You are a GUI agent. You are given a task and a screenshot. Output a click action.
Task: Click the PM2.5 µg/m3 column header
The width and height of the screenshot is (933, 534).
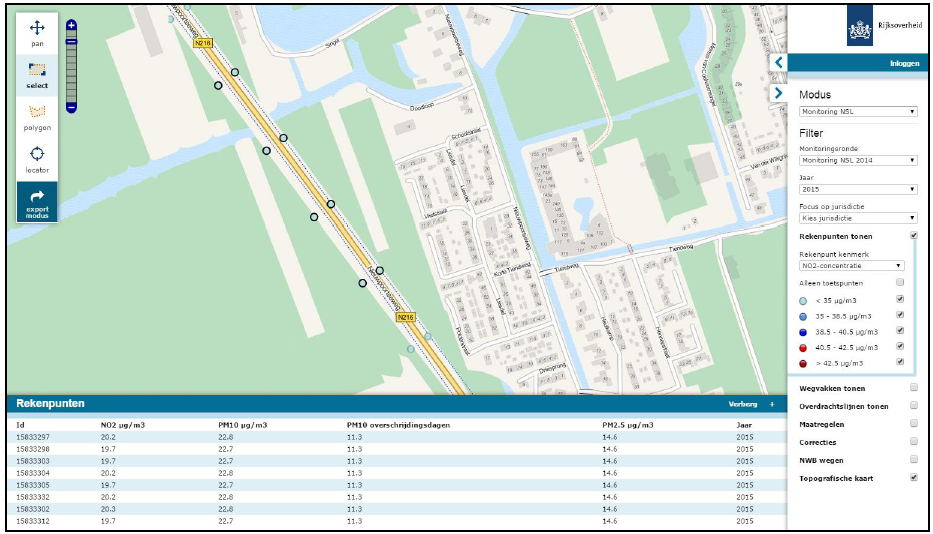pos(628,425)
